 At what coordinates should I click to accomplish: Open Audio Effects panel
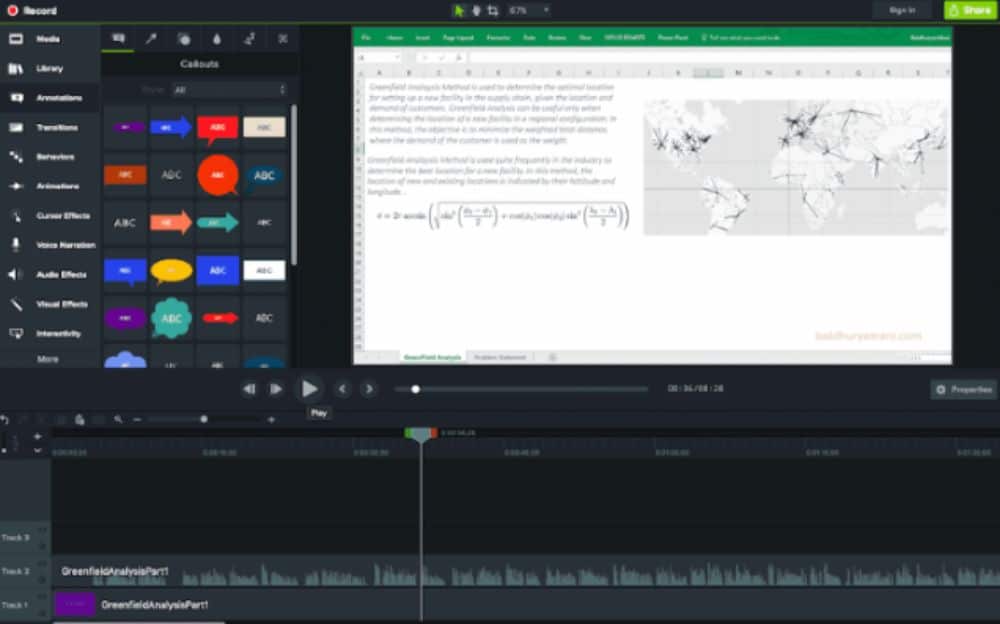pyautogui.click(x=48, y=274)
